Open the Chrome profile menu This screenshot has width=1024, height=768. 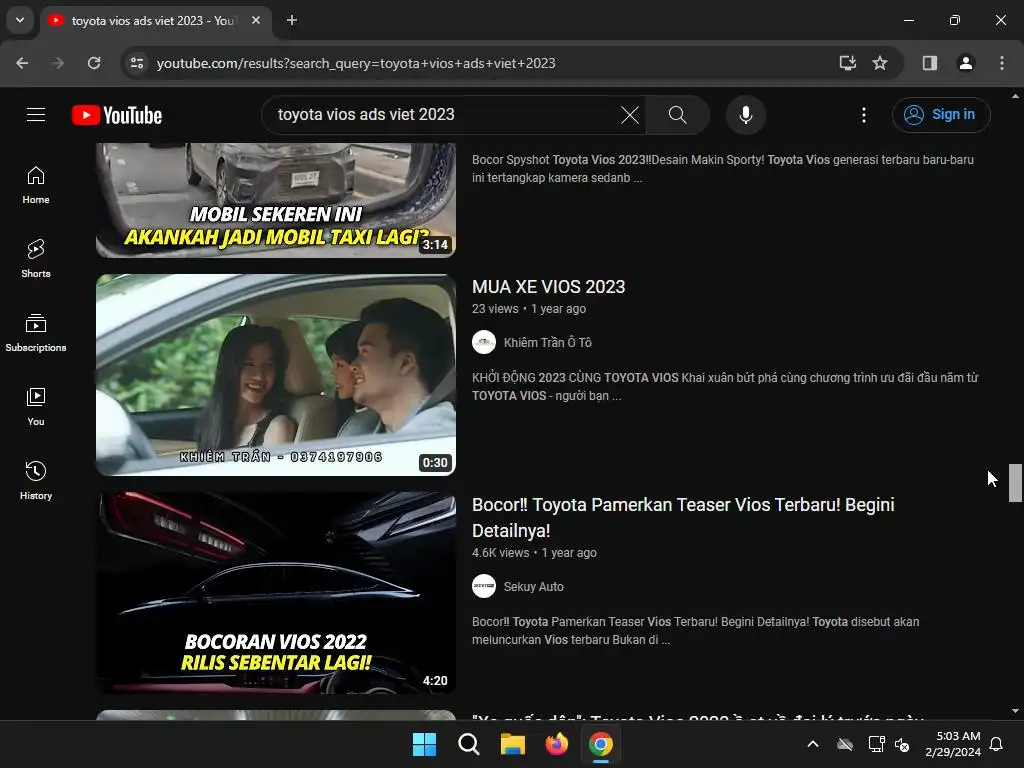pos(966,63)
